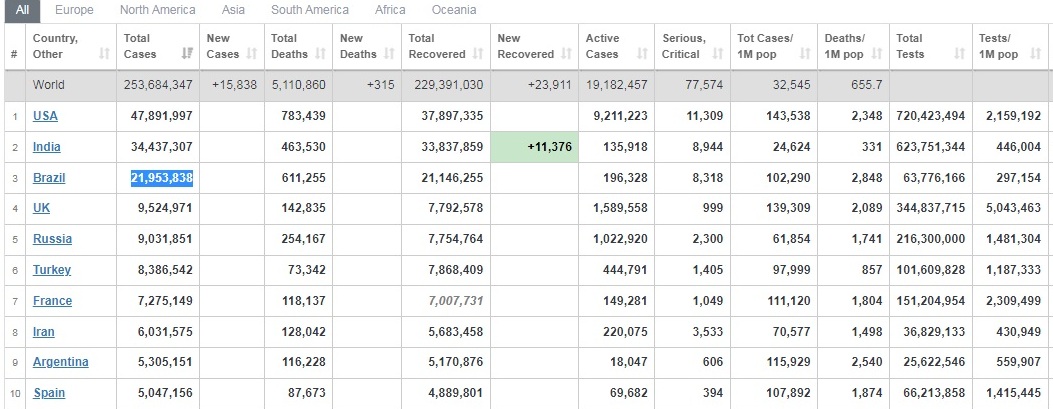Open the USA country link
This screenshot has width=1053, height=409.
[x=45, y=116]
